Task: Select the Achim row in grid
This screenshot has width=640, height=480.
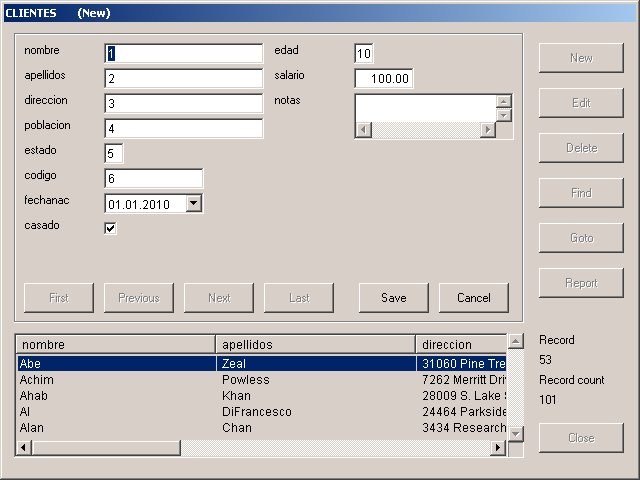Action: pyautogui.click(x=261, y=380)
